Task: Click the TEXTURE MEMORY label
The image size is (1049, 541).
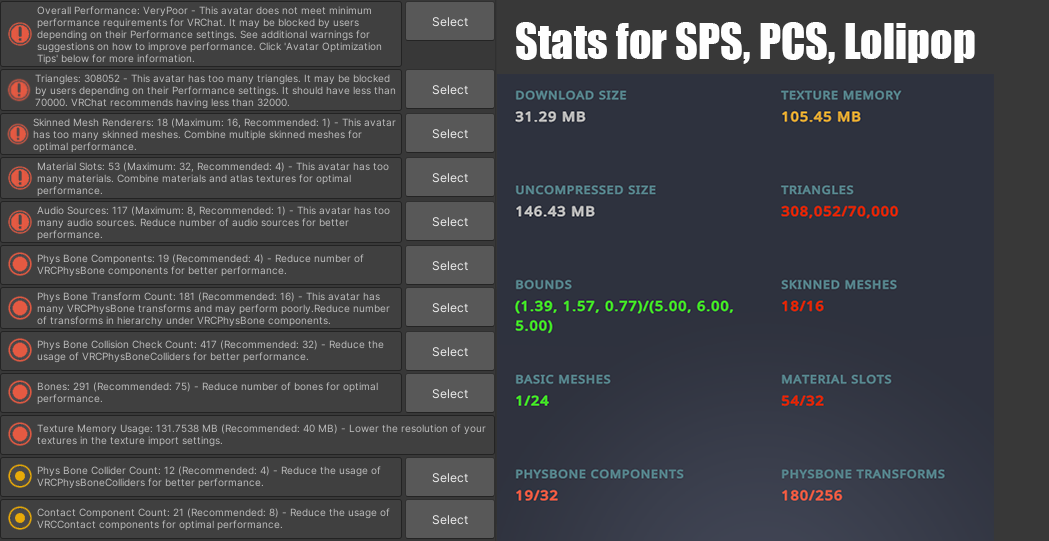Action: tap(841, 96)
